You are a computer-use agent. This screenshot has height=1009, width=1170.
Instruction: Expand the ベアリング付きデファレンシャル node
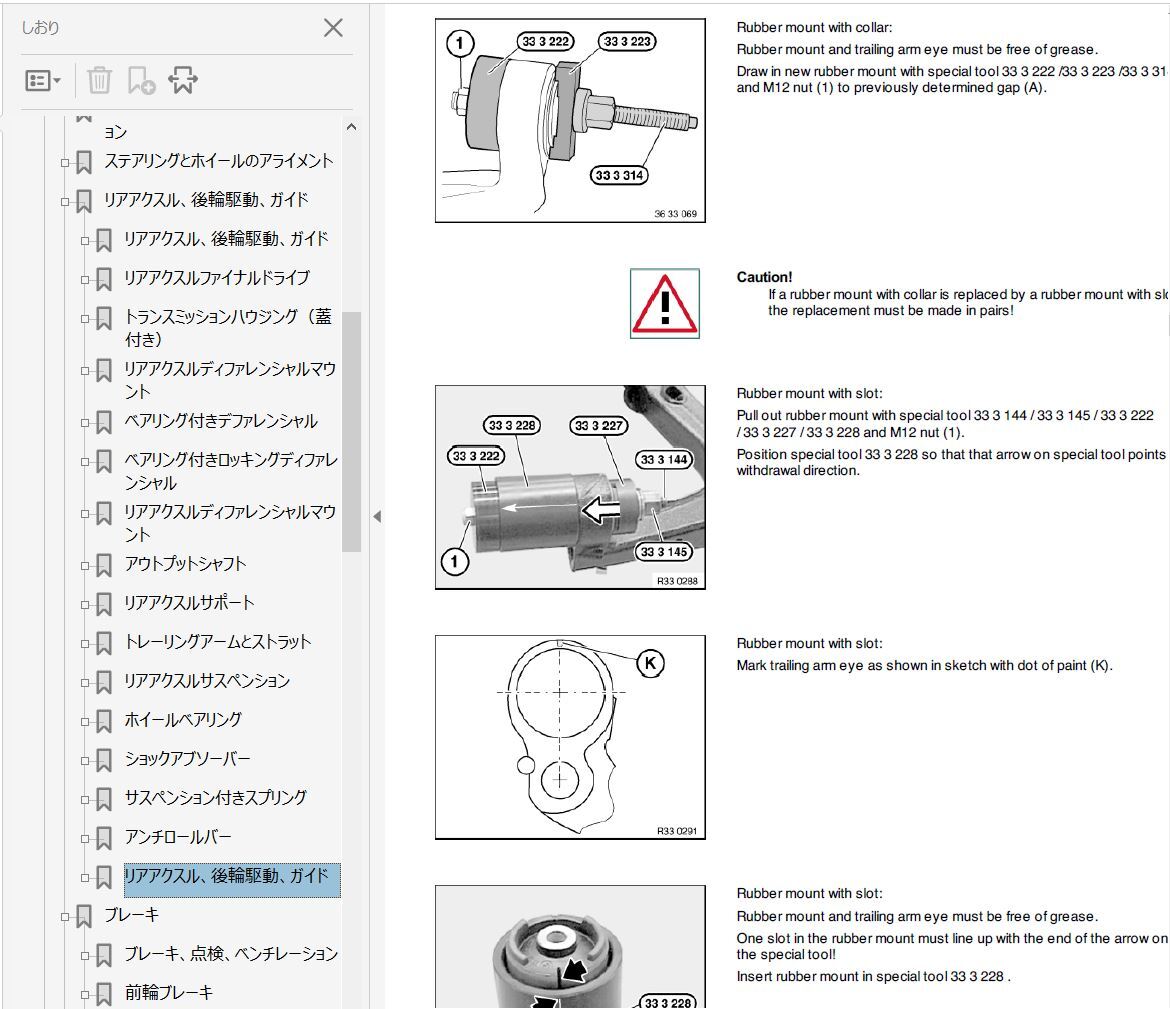point(85,422)
